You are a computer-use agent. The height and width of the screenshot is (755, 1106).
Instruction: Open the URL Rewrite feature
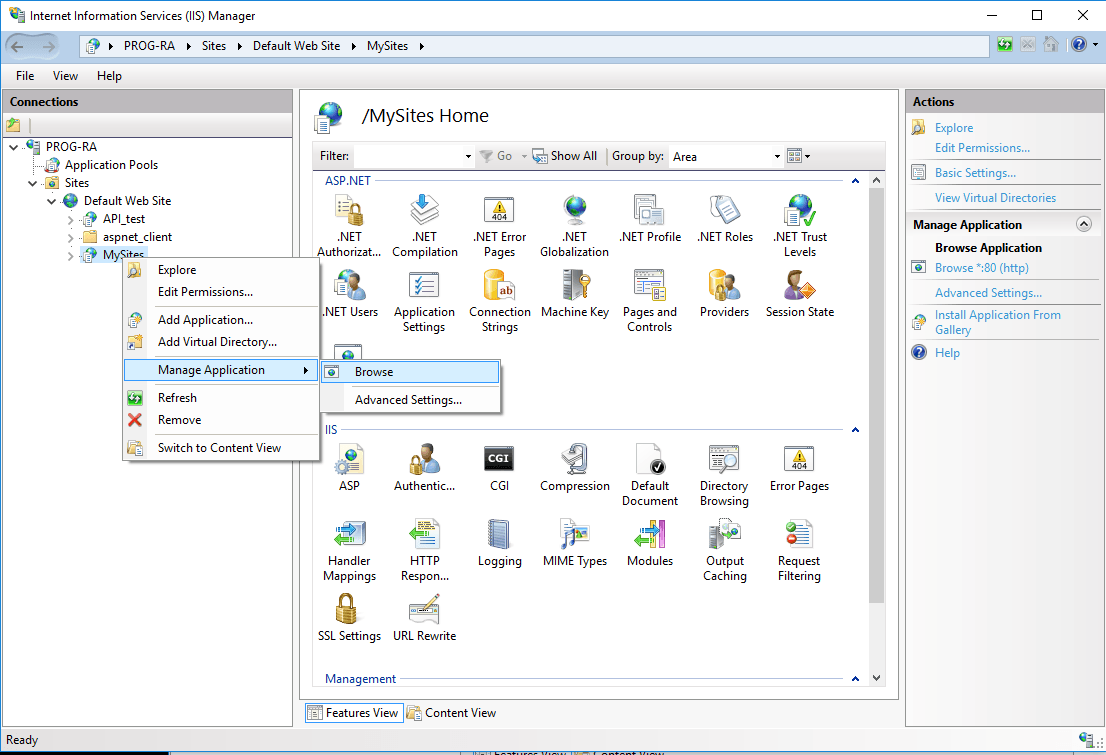coord(425,609)
